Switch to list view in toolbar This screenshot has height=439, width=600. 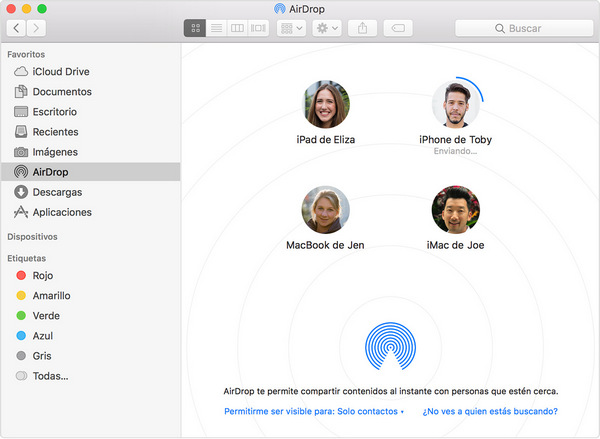216,28
